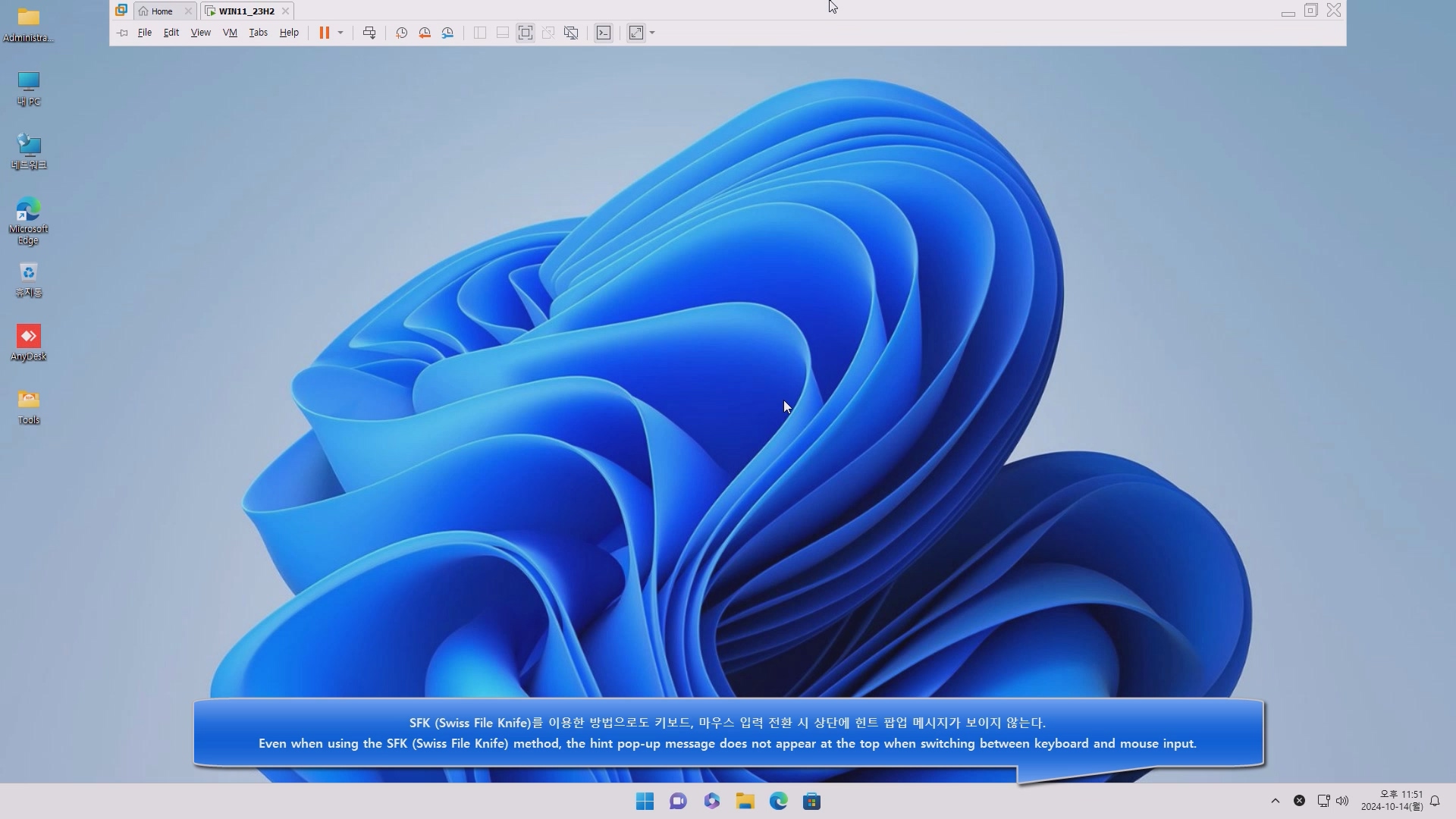Open volume control in system tray

(1342, 801)
